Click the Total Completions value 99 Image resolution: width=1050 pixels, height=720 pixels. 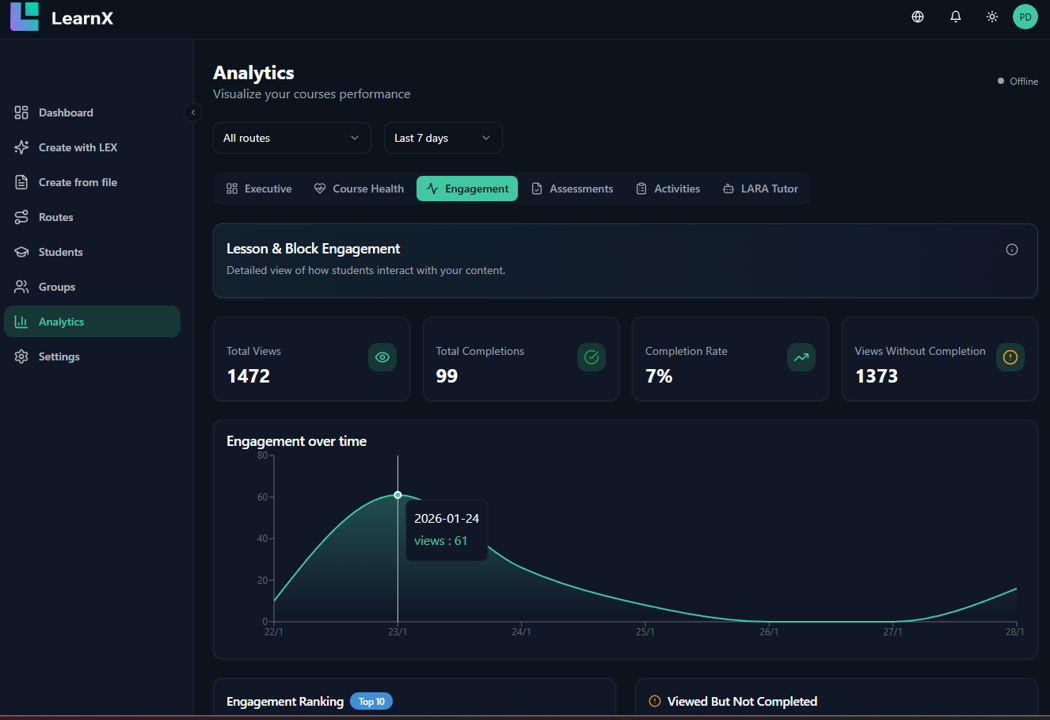point(447,376)
